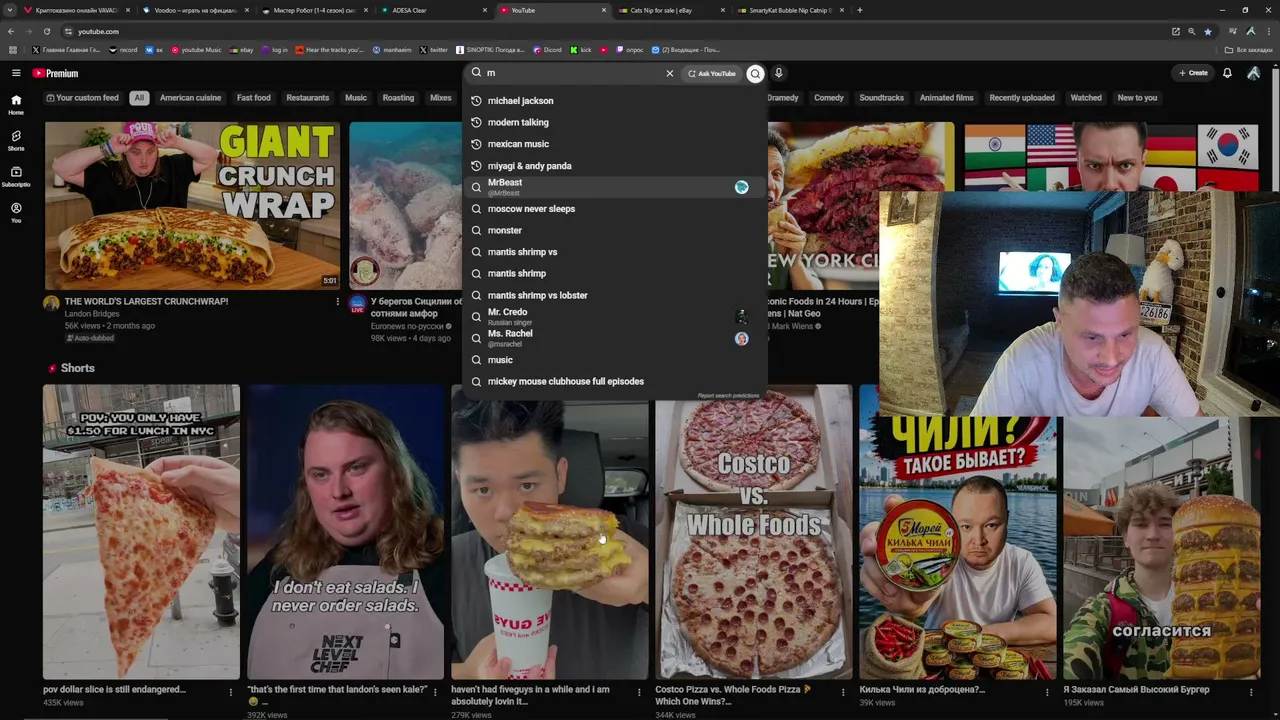Open Shorts from the left sidebar

pyautogui.click(x=16, y=140)
